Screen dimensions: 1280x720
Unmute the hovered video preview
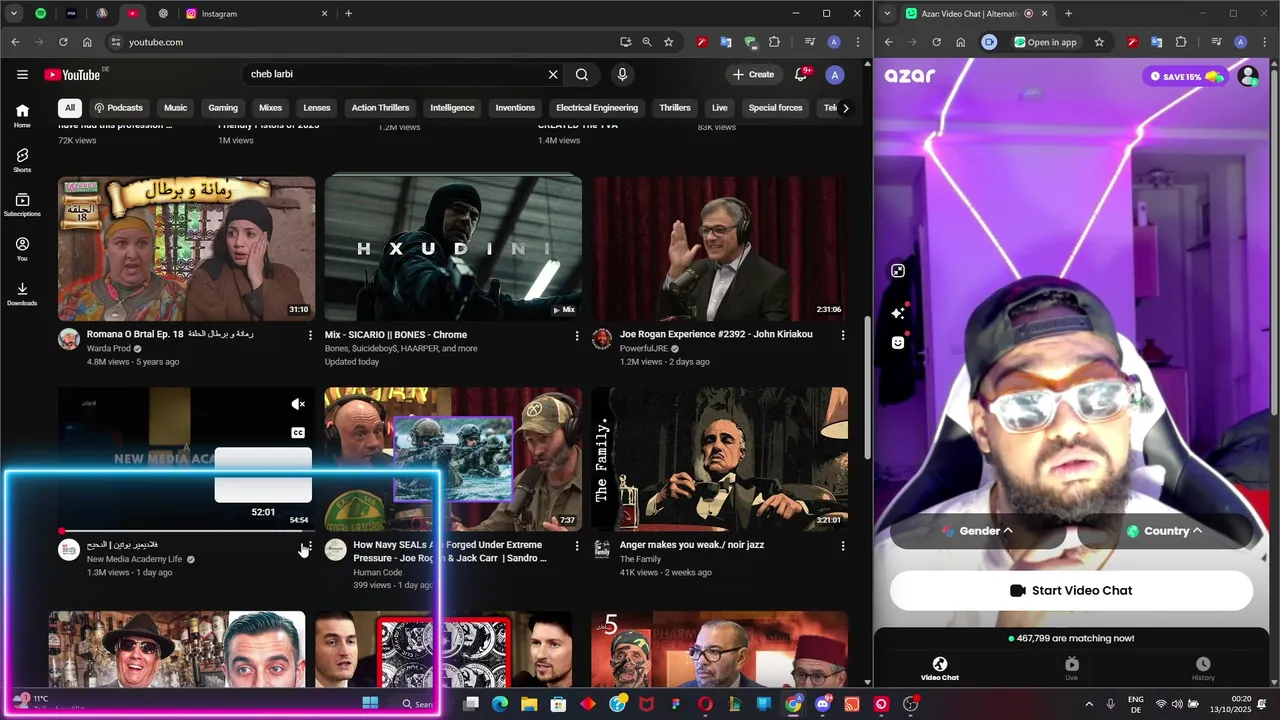[297, 404]
